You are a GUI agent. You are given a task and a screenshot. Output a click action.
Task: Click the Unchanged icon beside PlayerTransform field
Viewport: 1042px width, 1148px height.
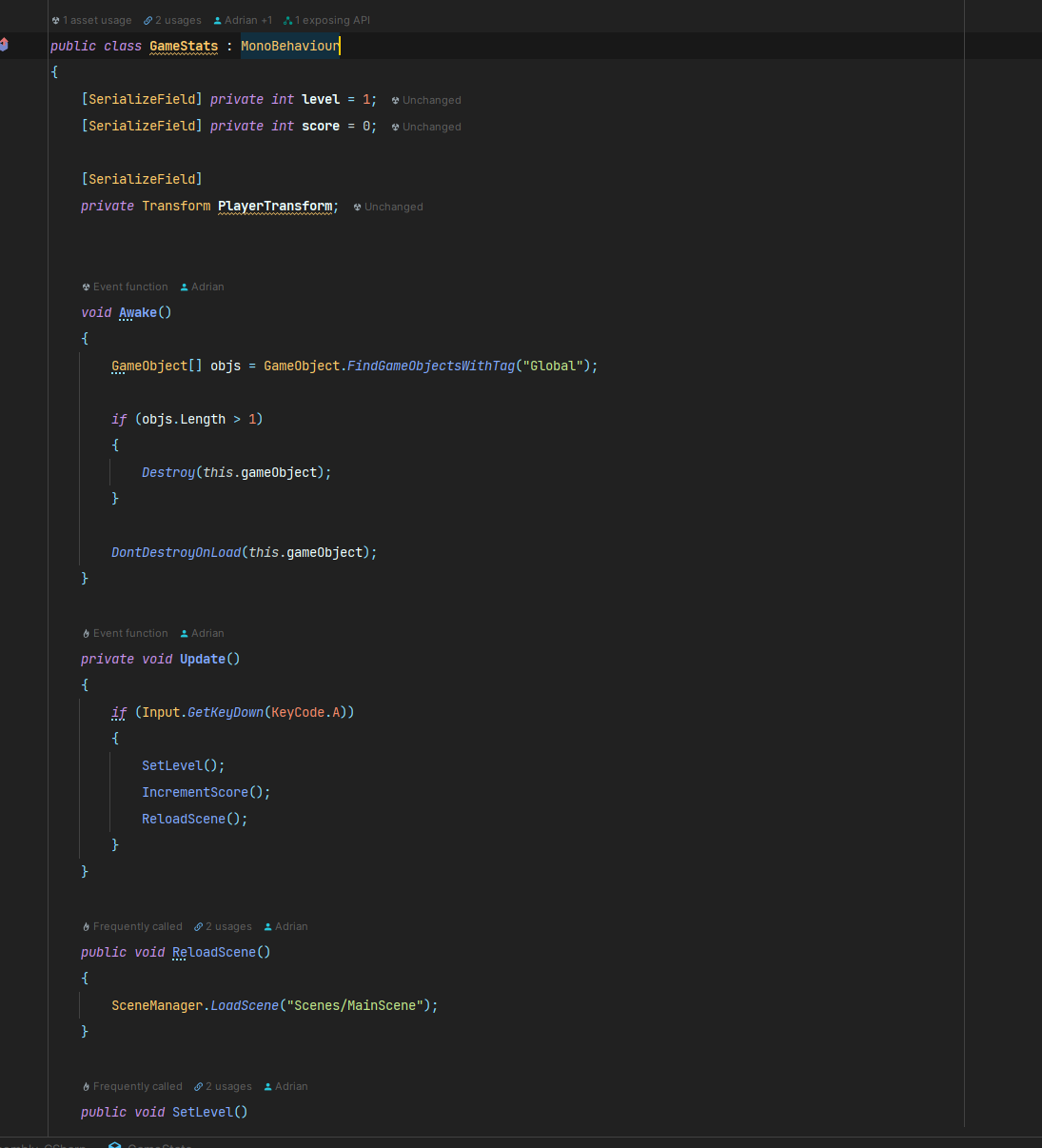tap(357, 207)
